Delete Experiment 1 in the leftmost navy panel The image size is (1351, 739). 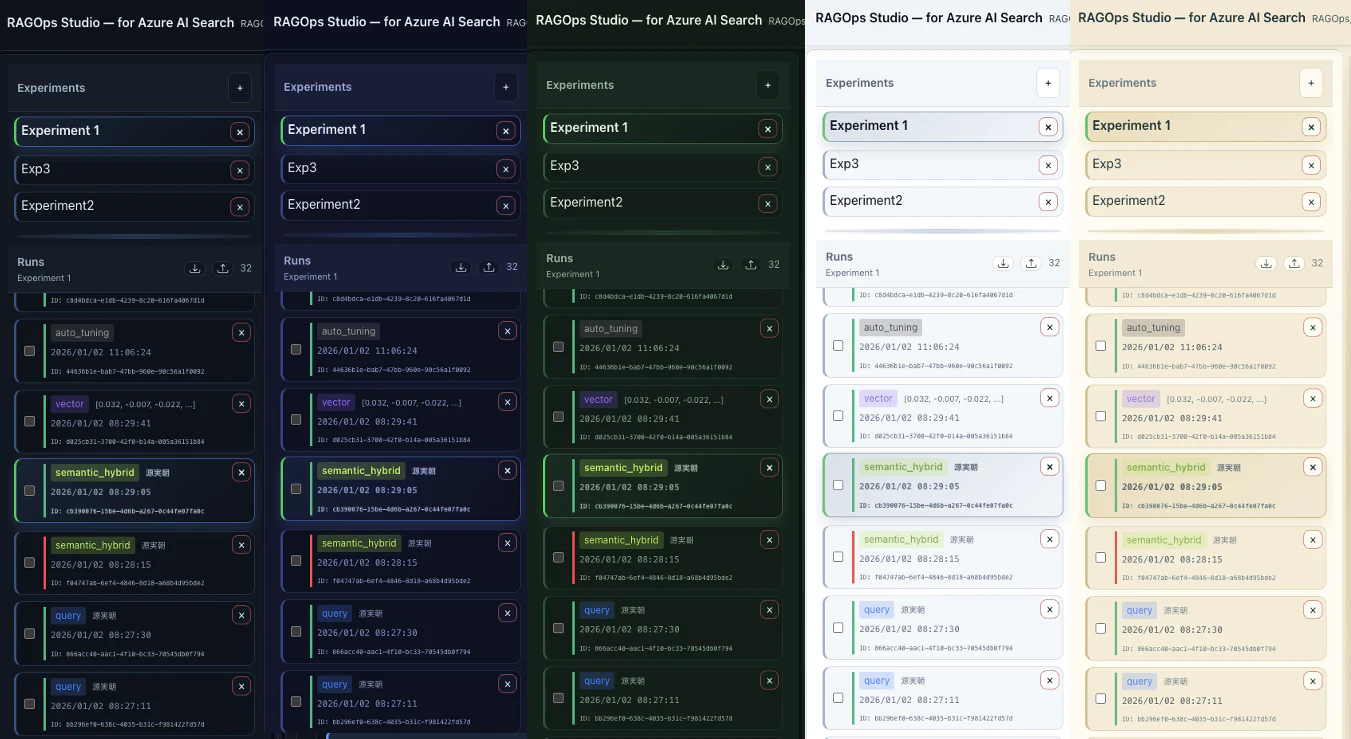click(239, 131)
